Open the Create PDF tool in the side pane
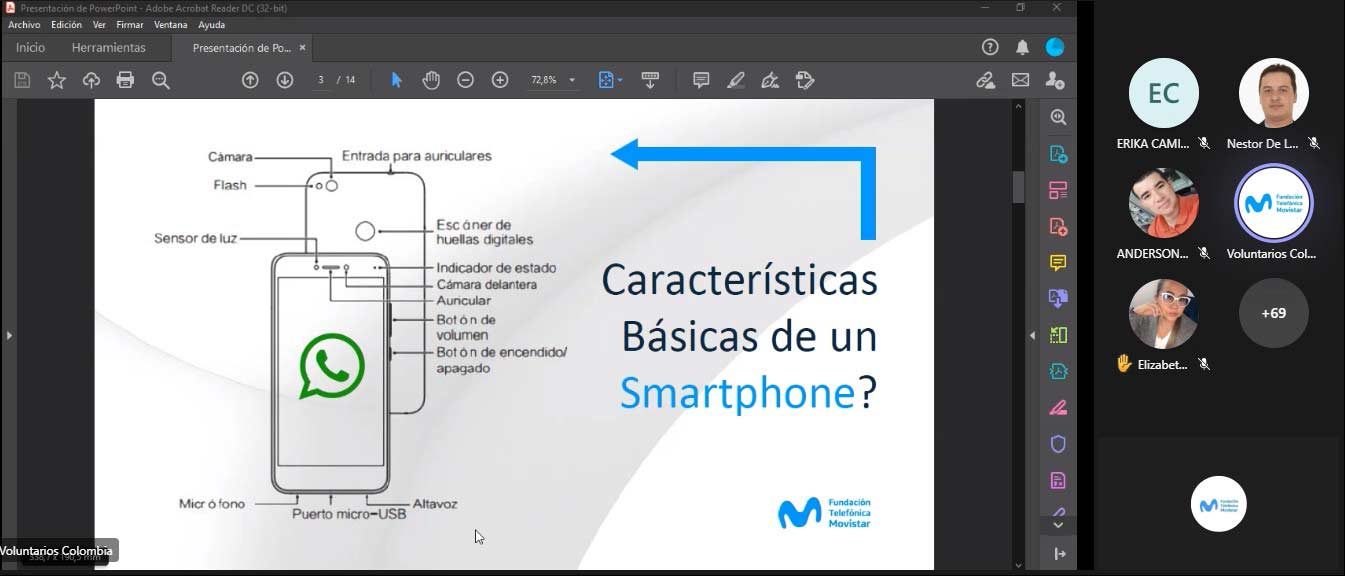Viewport: 1345px width, 576px height. coord(1058,226)
